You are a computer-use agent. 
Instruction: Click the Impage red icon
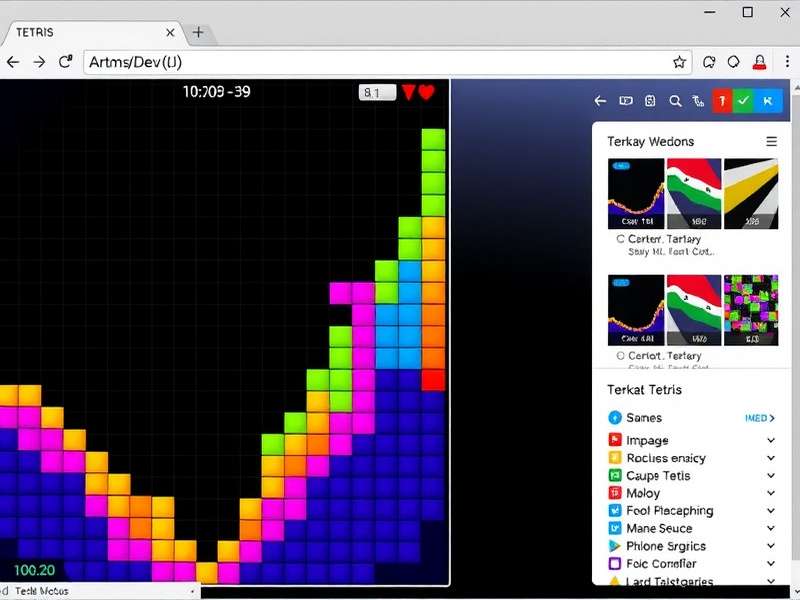click(615, 440)
